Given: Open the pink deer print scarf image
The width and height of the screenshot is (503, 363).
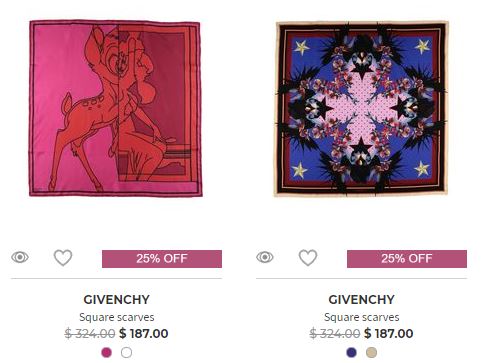Looking at the screenshot, I should click(x=116, y=109).
